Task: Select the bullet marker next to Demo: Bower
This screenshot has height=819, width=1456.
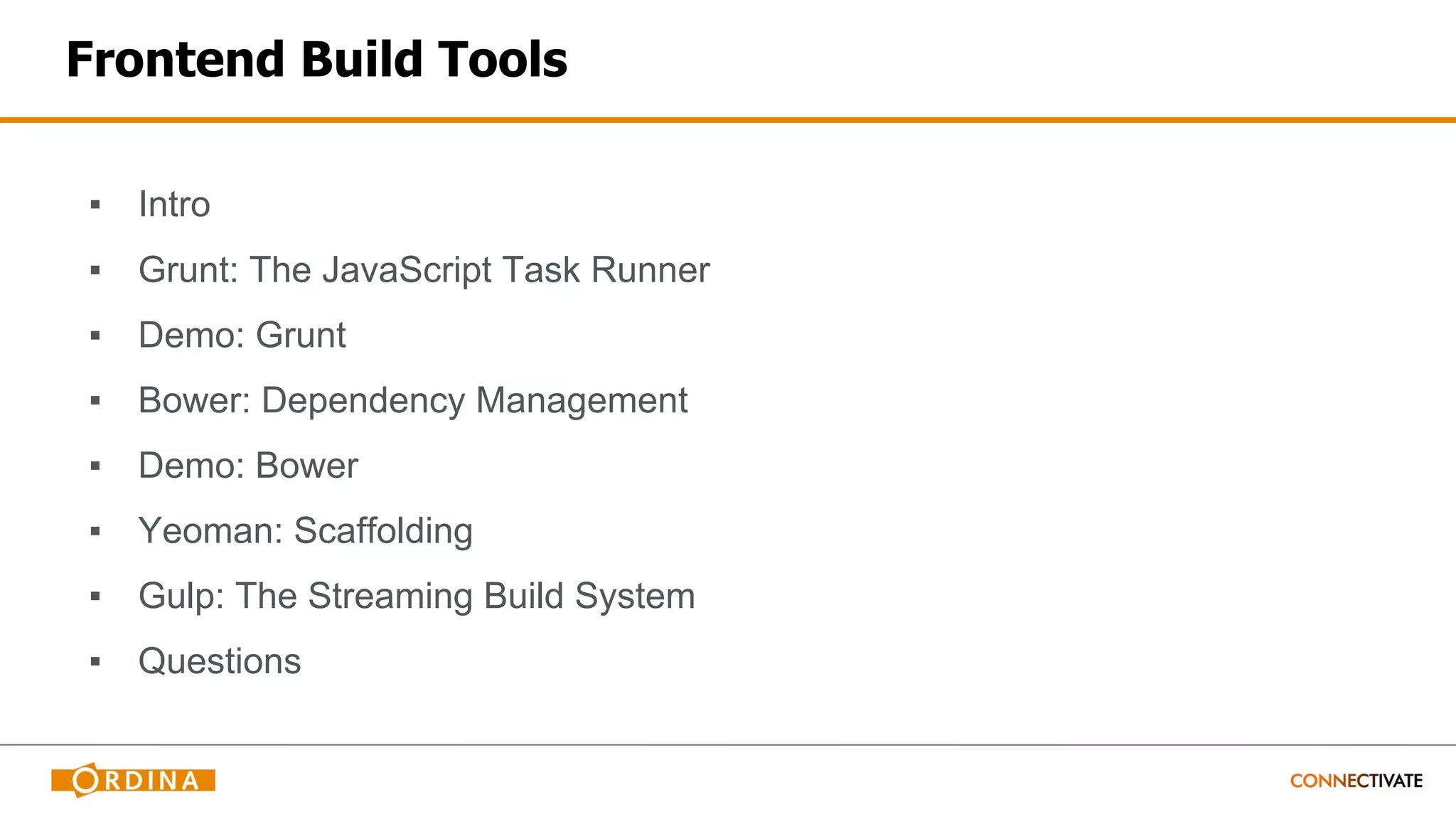Action: 95,466
